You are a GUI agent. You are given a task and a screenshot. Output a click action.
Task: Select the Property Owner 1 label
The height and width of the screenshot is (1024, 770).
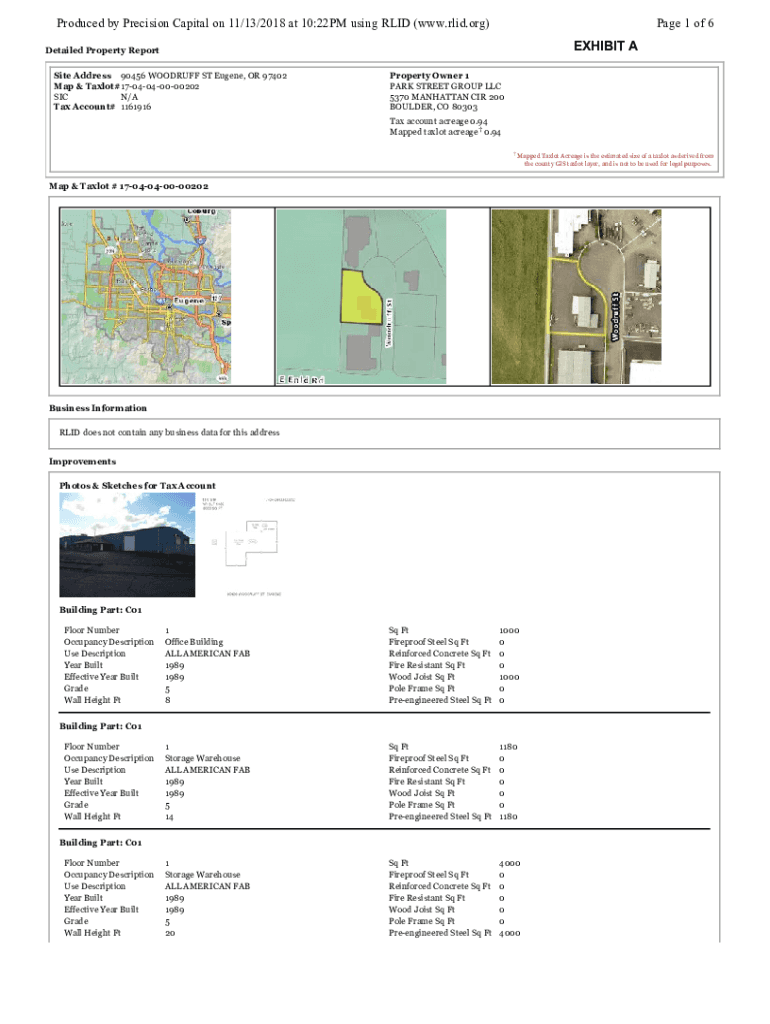(428, 76)
